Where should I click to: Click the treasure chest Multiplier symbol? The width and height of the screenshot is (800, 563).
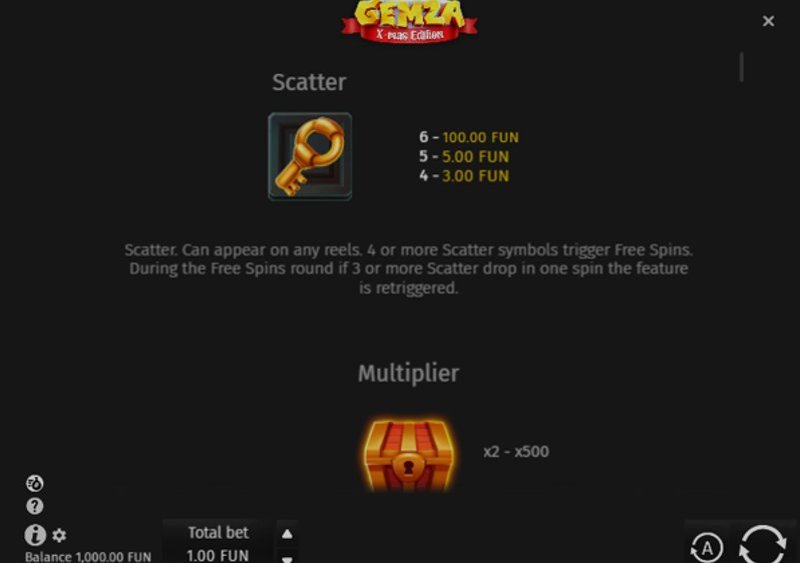tap(409, 454)
